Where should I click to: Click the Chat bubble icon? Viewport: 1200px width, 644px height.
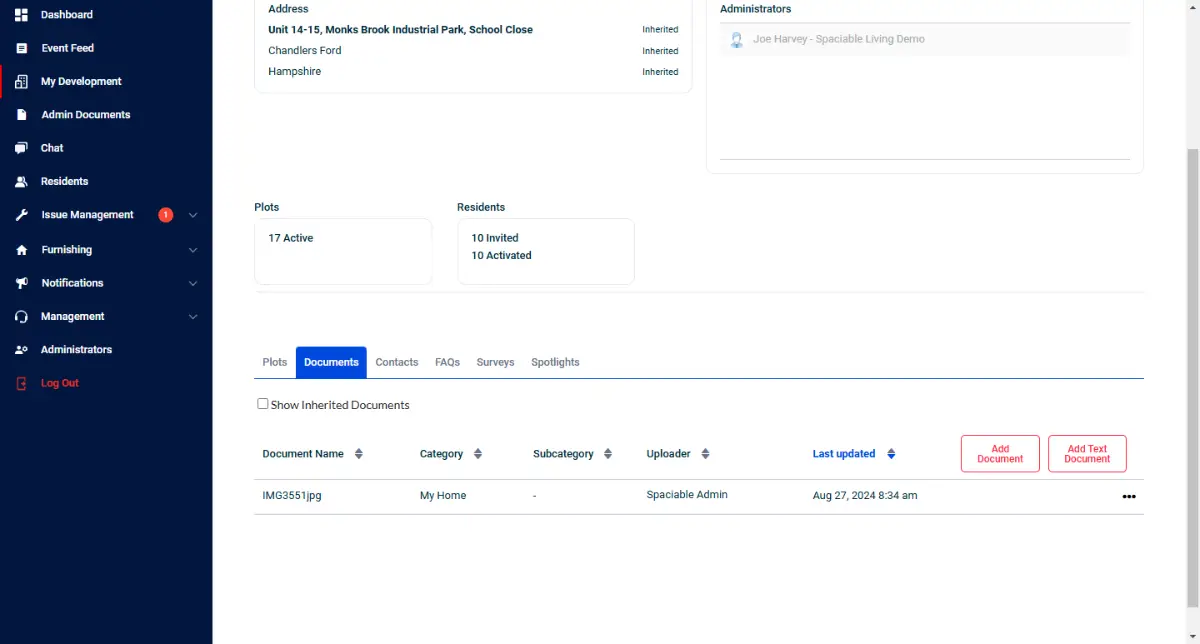pos(21,148)
